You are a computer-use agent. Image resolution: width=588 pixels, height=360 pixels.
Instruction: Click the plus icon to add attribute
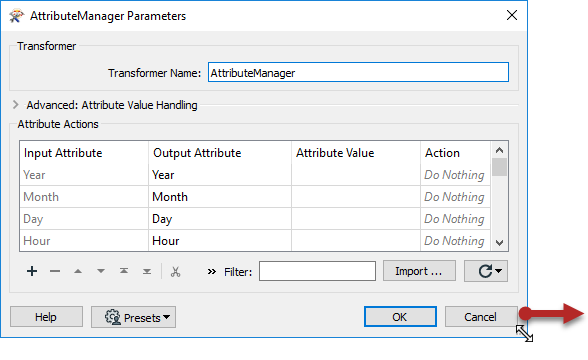click(x=32, y=271)
